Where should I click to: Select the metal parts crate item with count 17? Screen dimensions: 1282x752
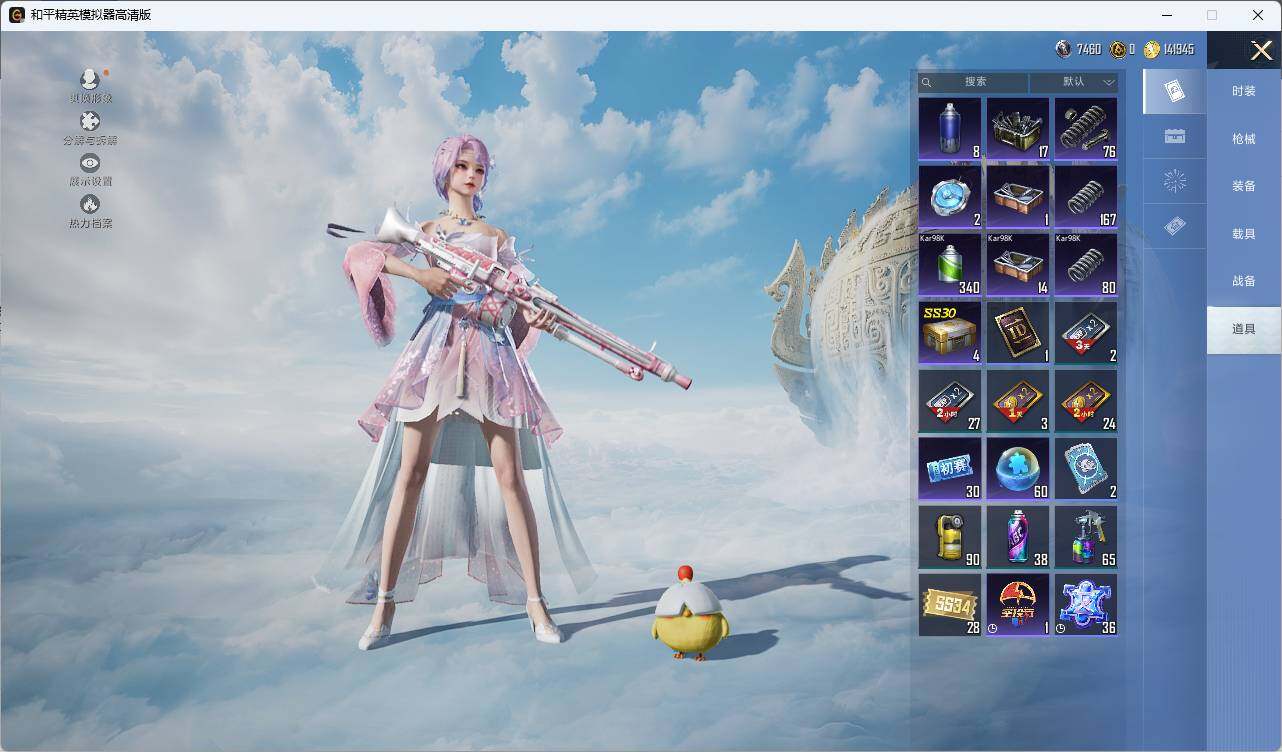point(1018,129)
